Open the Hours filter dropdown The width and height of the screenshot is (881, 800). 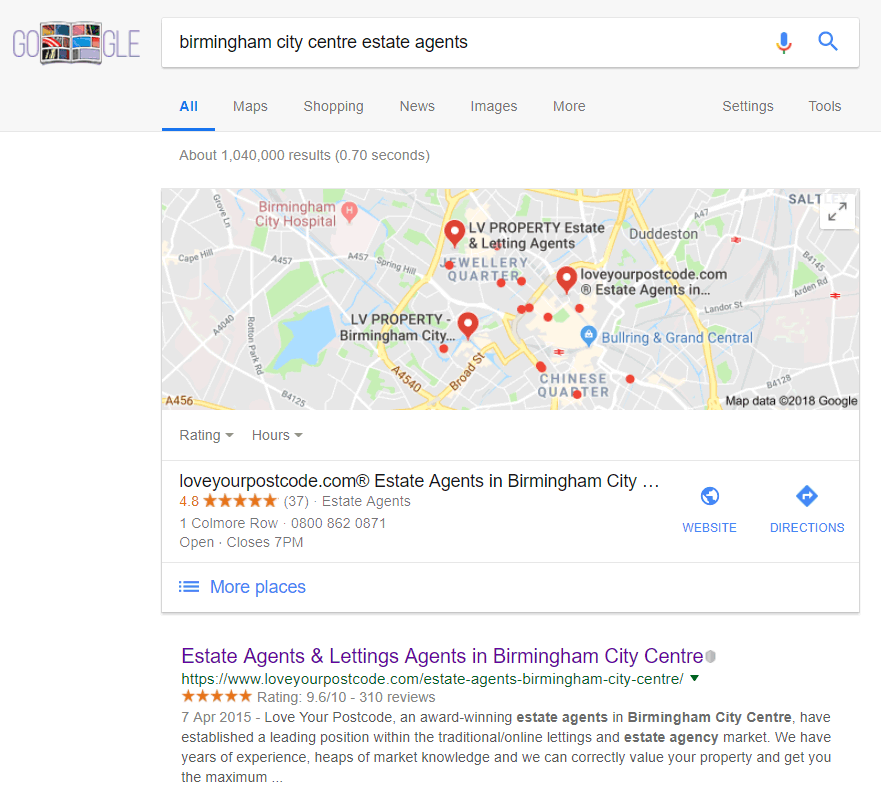point(277,435)
